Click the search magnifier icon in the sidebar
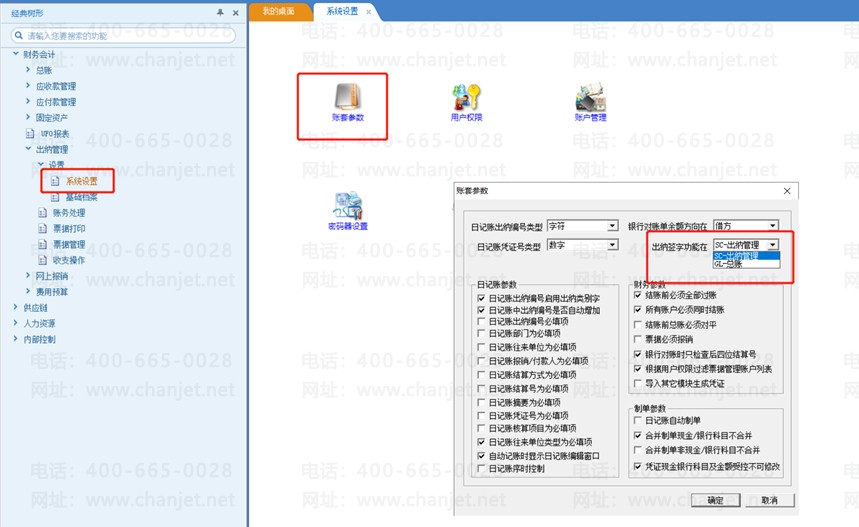Image resolution: width=859 pixels, height=527 pixels. coord(19,36)
